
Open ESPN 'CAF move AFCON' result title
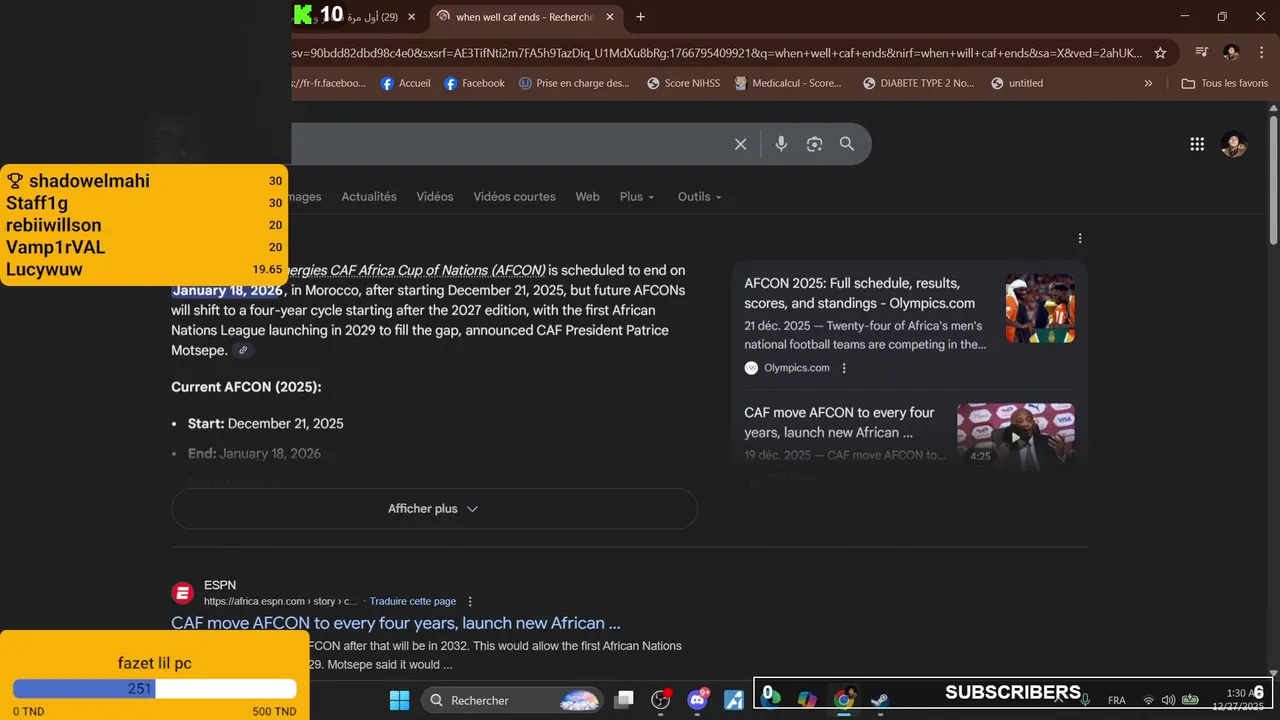(396, 623)
